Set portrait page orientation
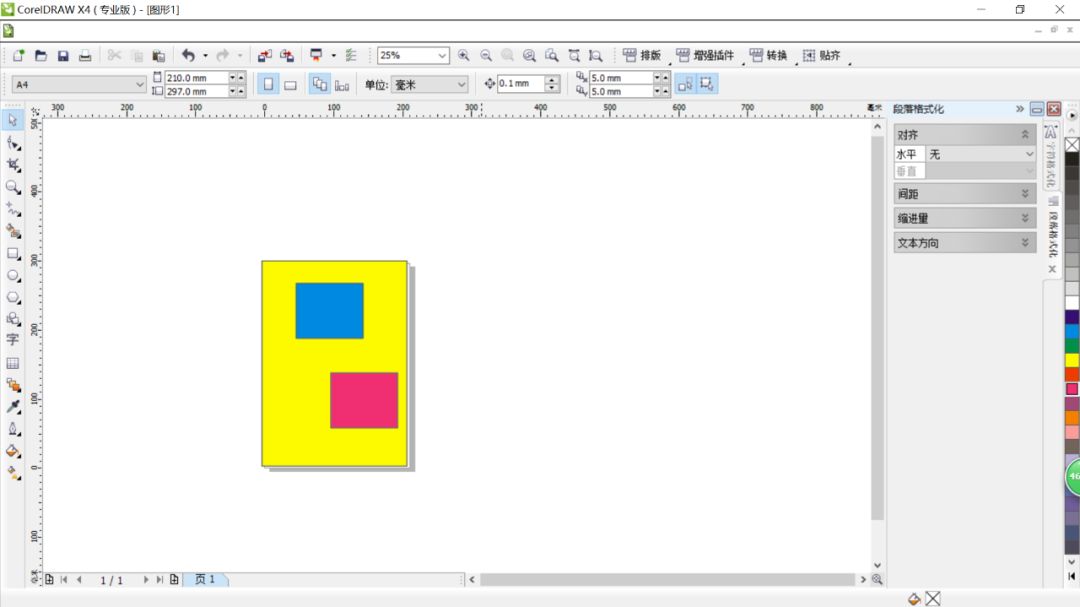This screenshot has width=1080, height=607. coord(268,84)
